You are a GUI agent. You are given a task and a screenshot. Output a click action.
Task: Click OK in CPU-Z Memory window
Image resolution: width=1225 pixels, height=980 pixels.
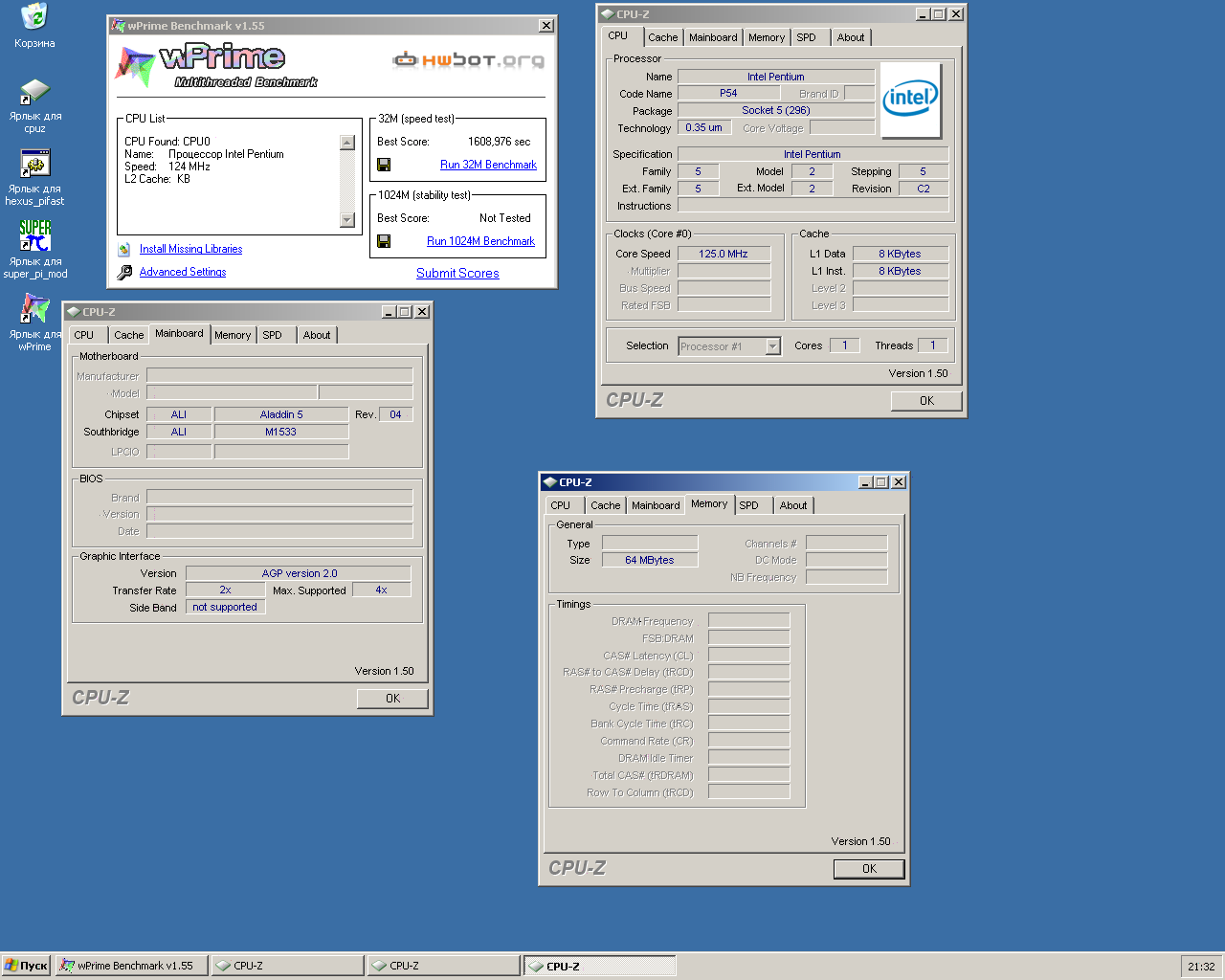pos(869,869)
